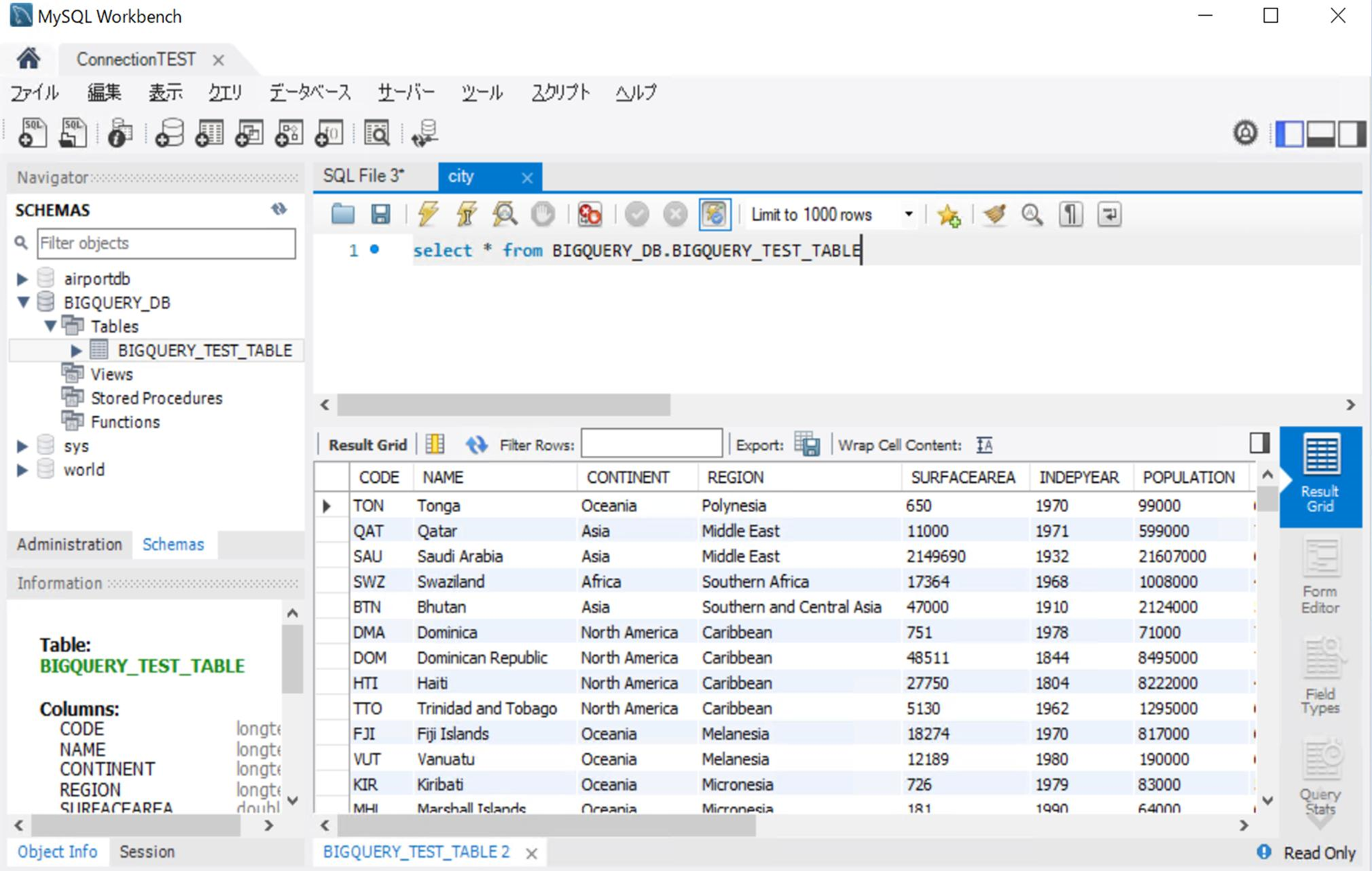This screenshot has height=871, width=1372.
Task: Open the inspector for selected object
Action: tap(119, 132)
